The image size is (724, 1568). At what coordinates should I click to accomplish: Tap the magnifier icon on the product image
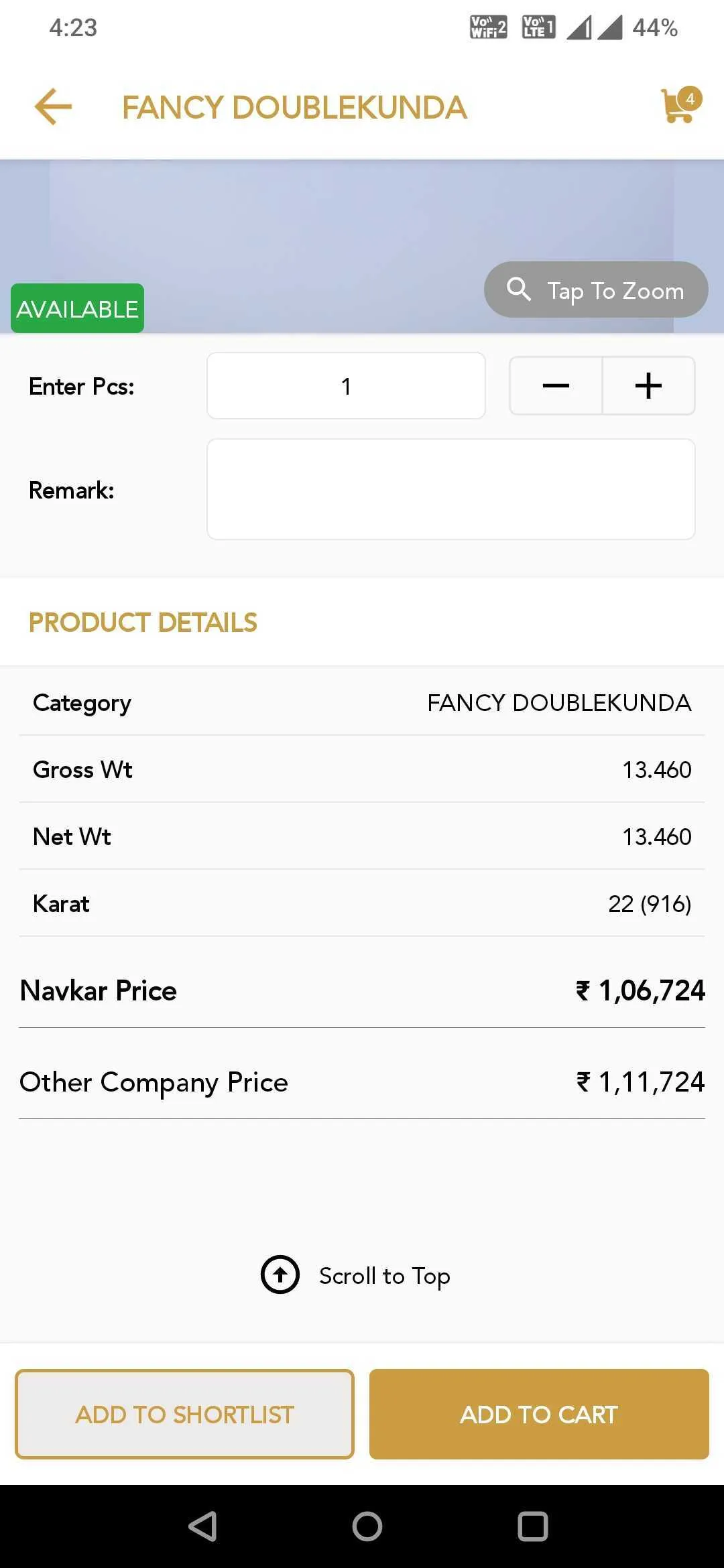pyautogui.click(x=519, y=289)
